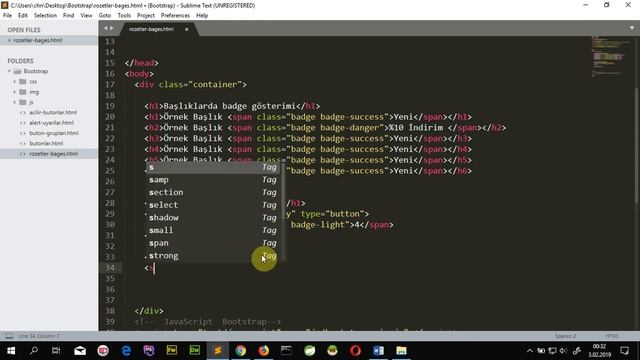The image size is (640, 360).
Task: Open Mail app from taskbar
Action: 80,351
